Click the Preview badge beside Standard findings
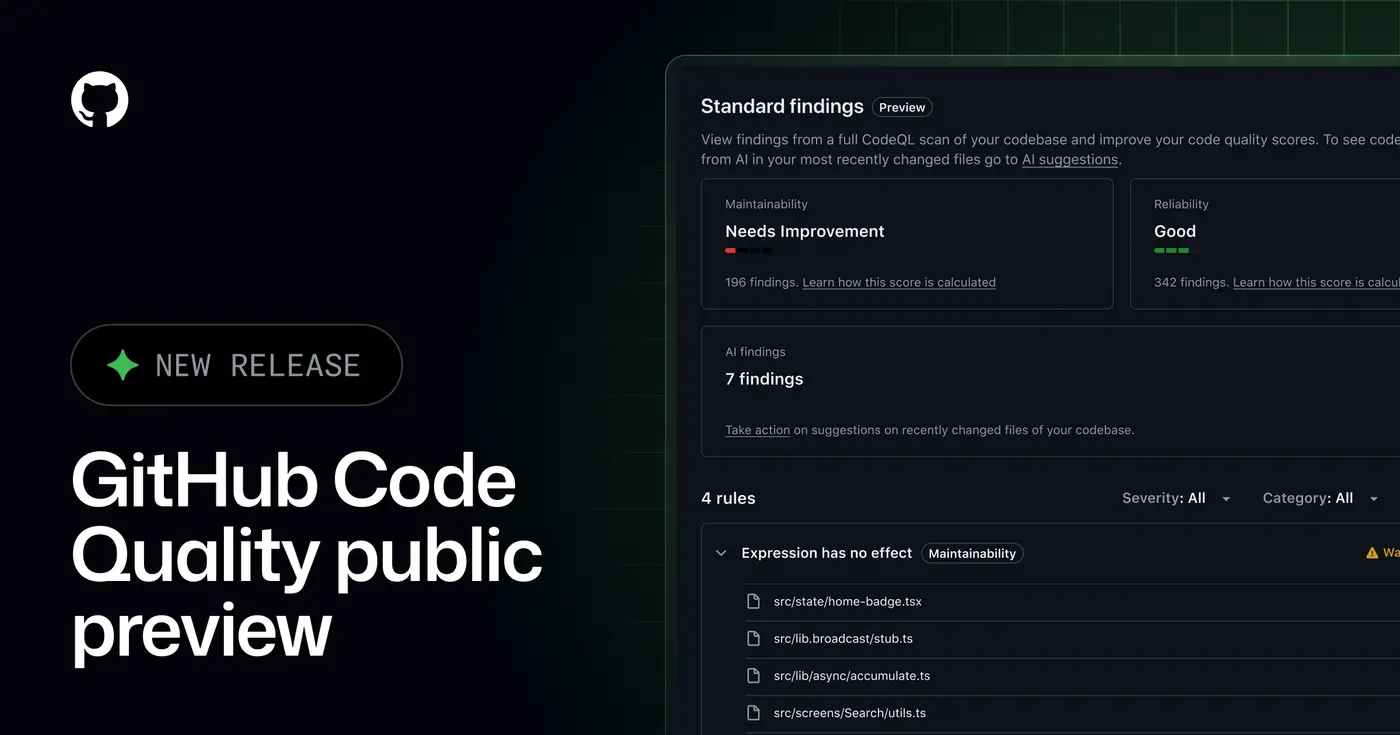The image size is (1400, 735). click(x=901, y=107)
